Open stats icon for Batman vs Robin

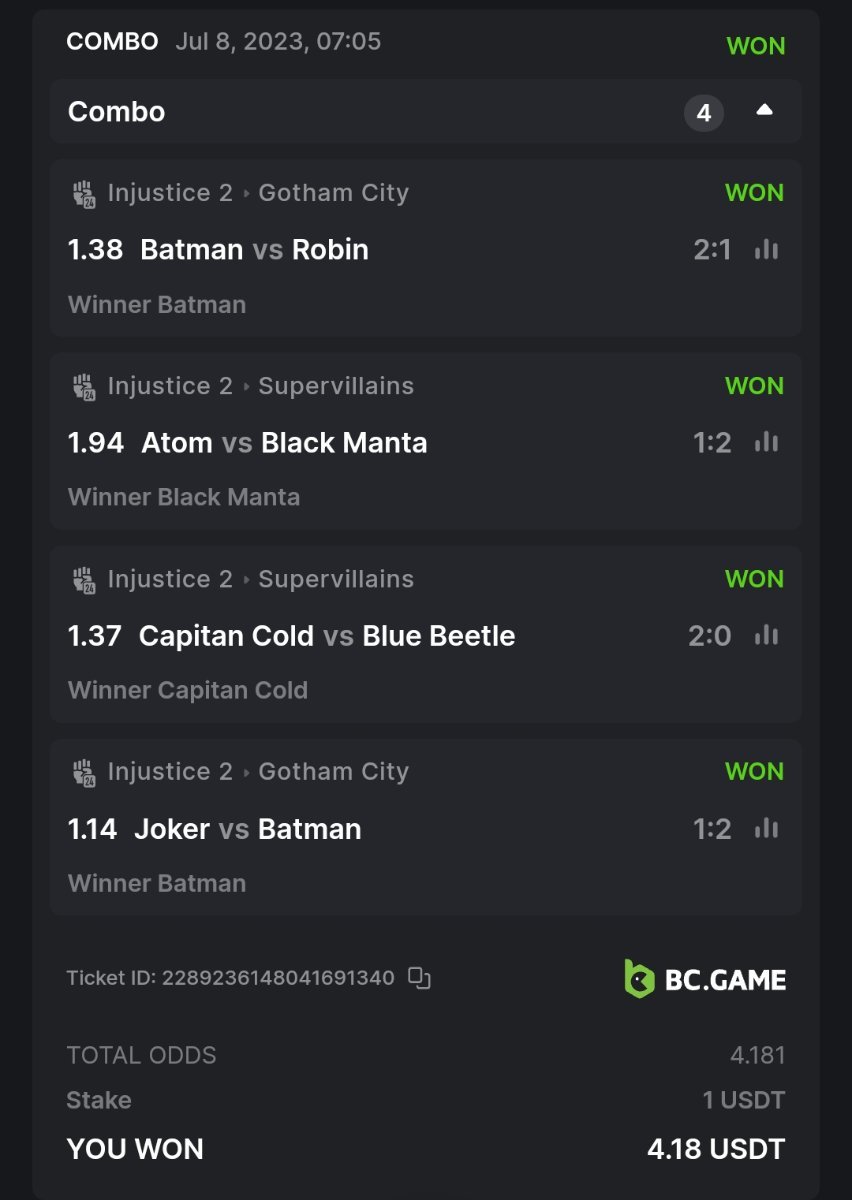click(x=766, y=249)
